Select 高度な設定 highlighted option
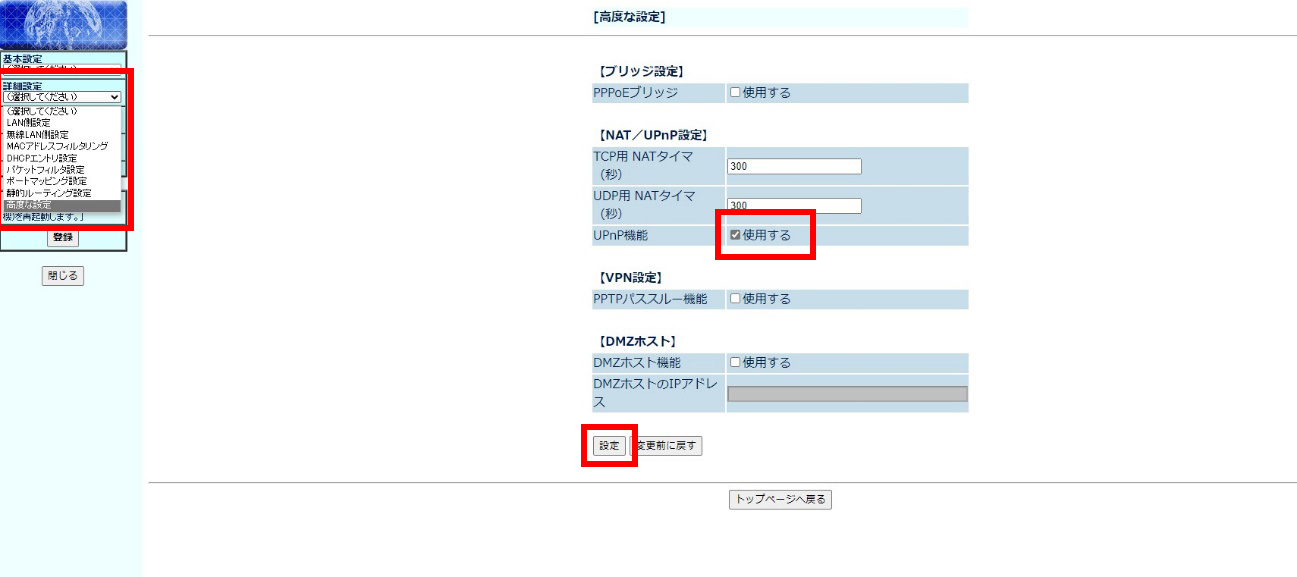Viewport: 1297px width, 577px height. click(x=30, y=205)
